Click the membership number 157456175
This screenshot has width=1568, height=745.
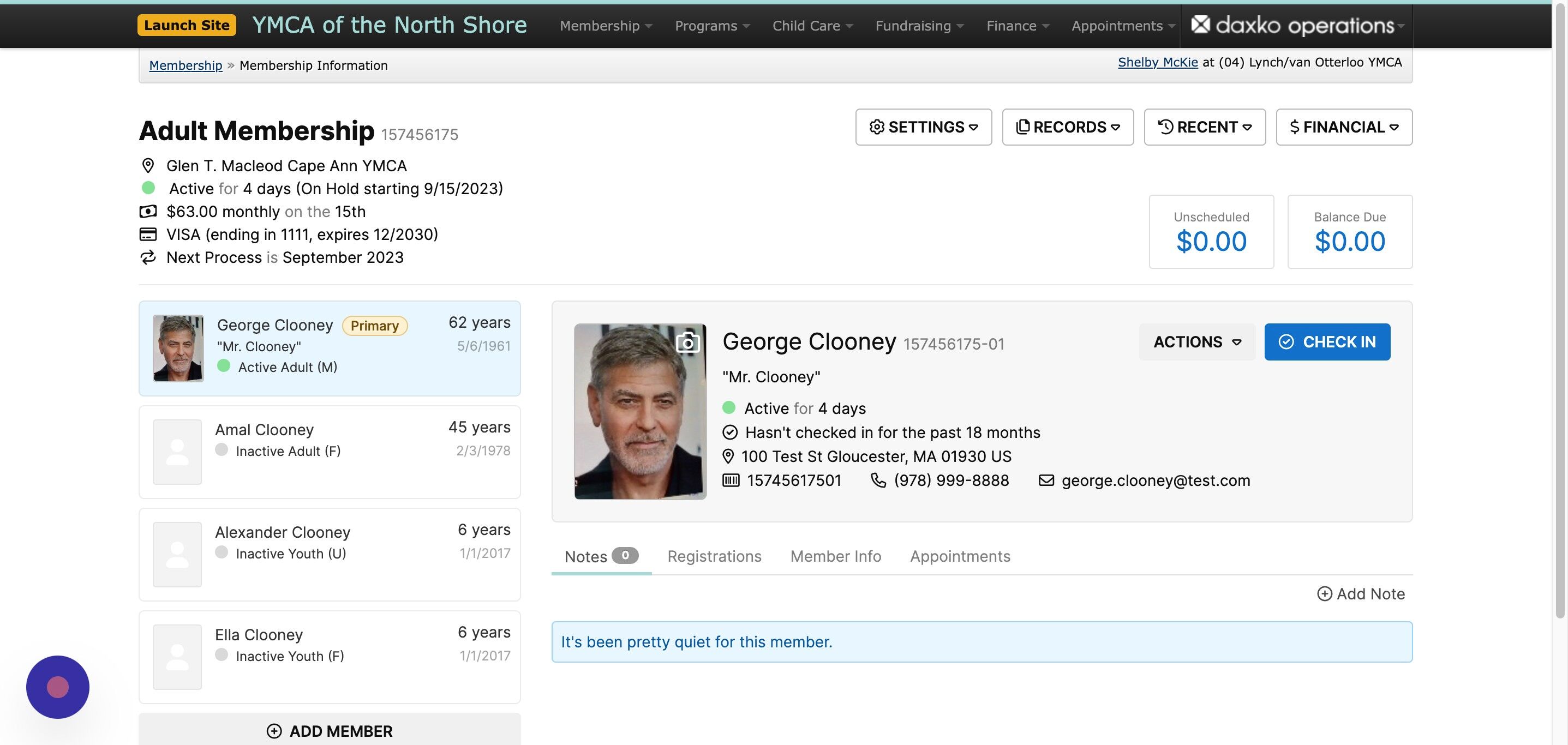pyautogui.click(x=420, y=135)
